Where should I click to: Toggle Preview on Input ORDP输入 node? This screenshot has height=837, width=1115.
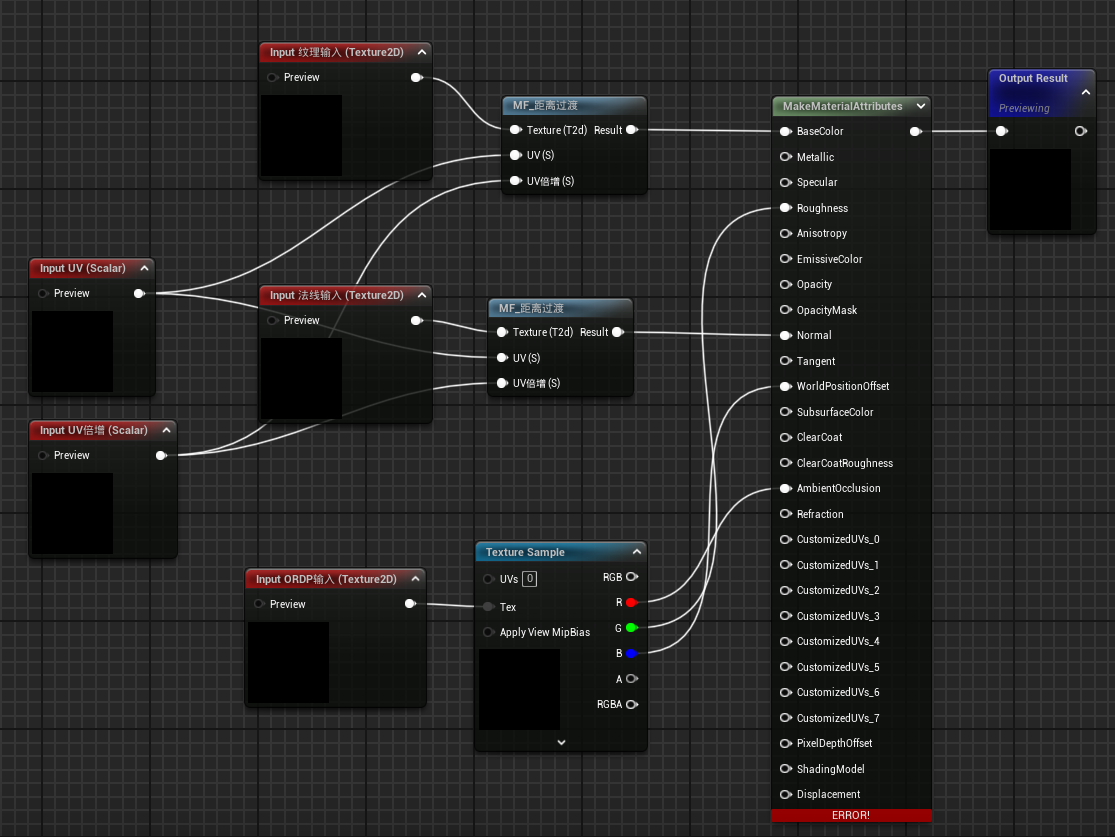pos(259,604)
